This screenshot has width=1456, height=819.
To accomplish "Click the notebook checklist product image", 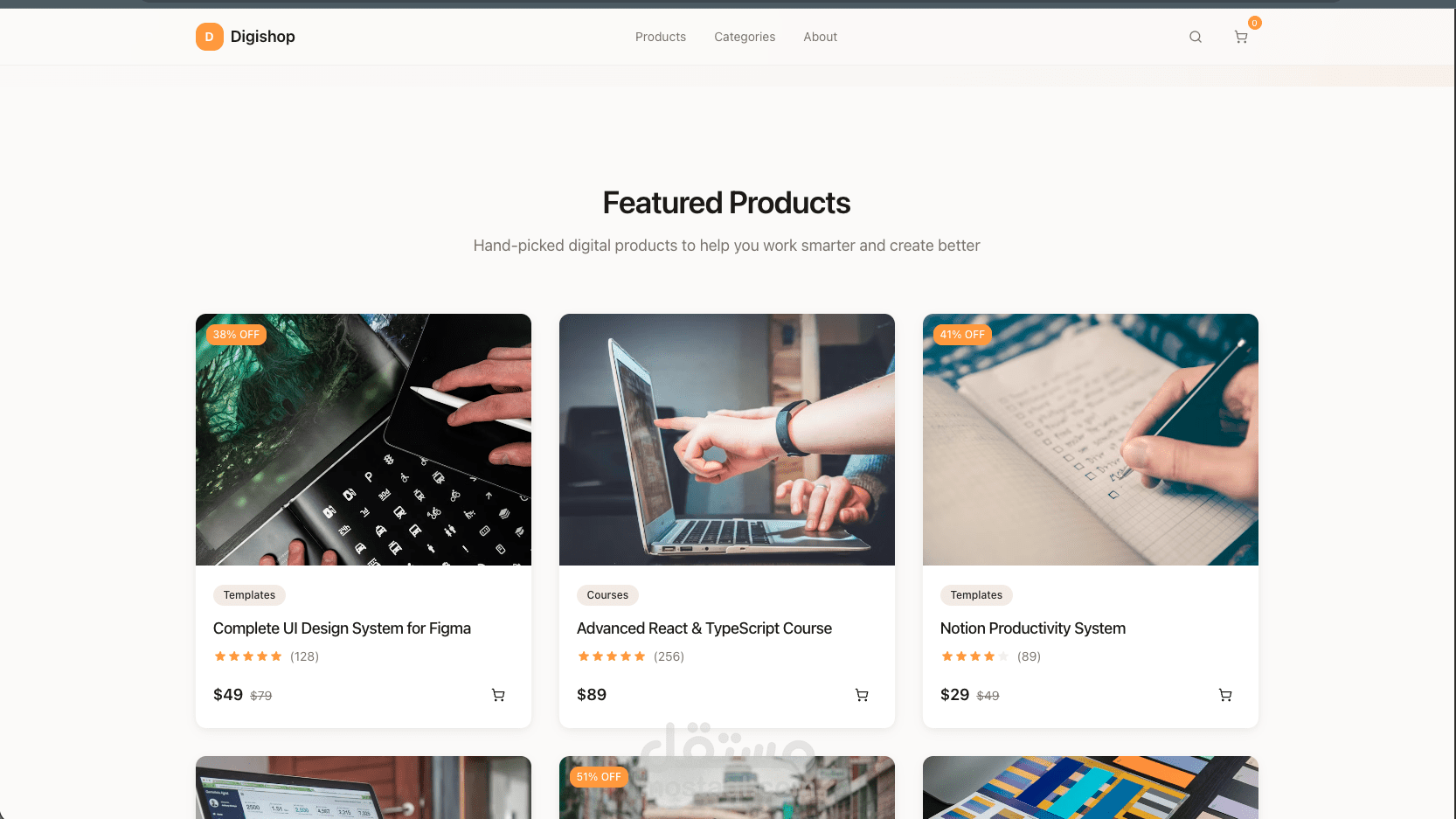I will point(1091,440).
